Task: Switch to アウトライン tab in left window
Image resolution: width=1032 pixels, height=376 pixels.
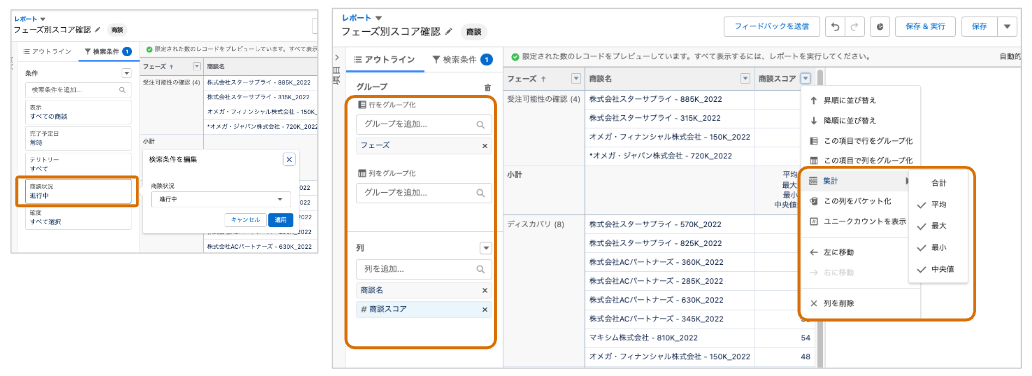Action: (x=47, y=51)
